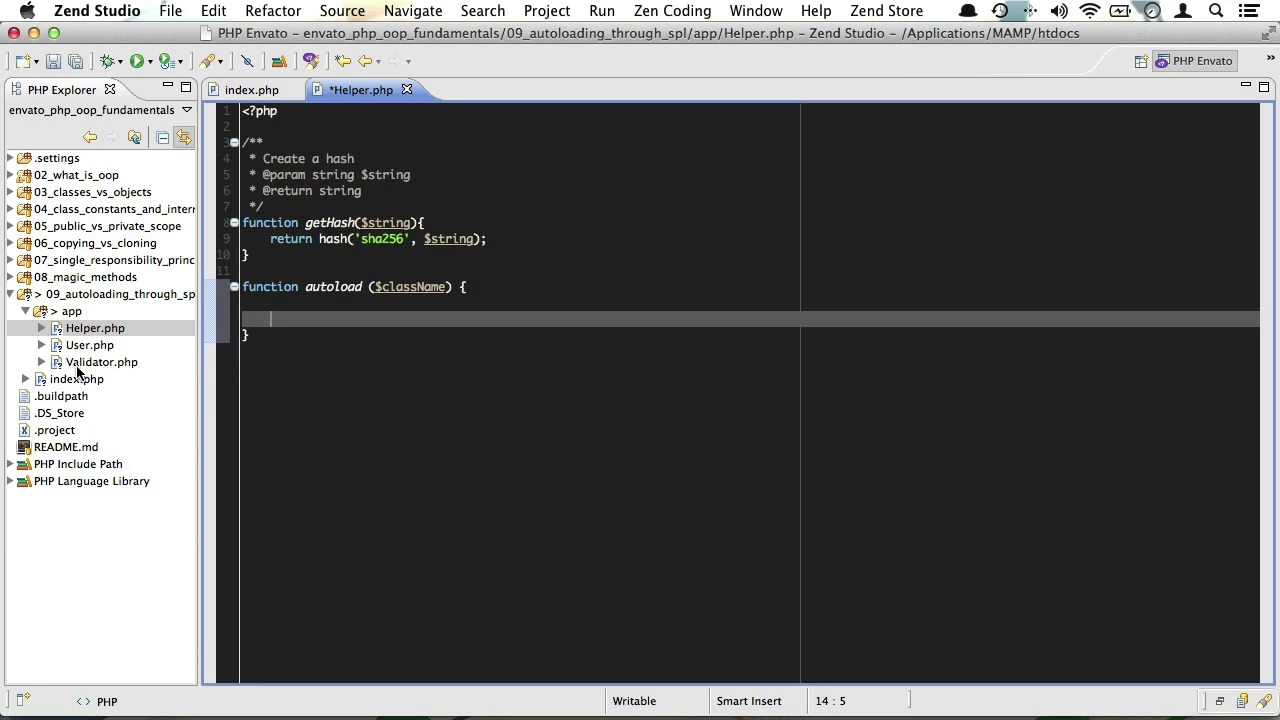This screenshot has width=1280, height=720.
Task: Start debugging with the bug icon
Action: click(107, 61)
